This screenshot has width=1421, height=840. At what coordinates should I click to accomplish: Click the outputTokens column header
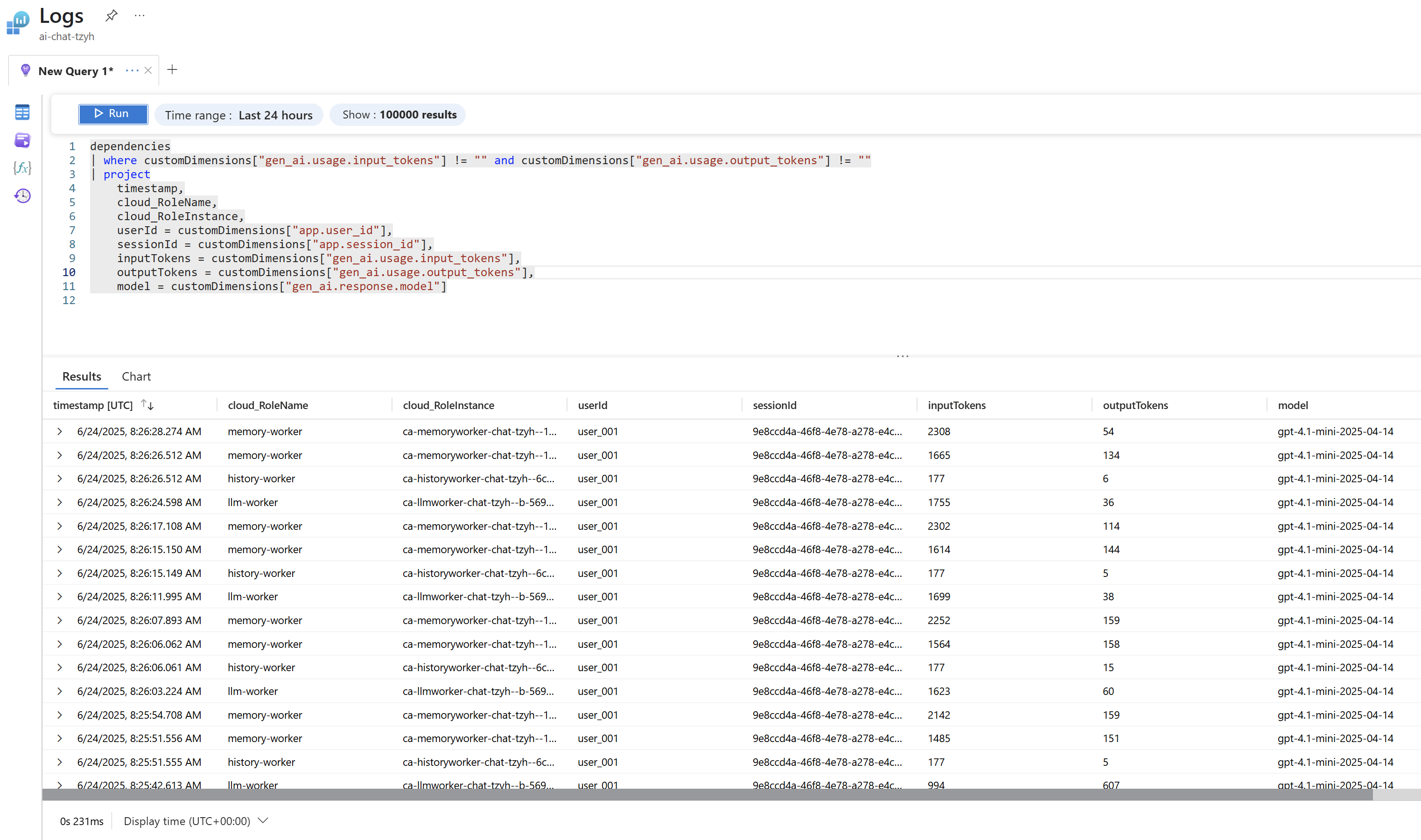point(1135,405)
